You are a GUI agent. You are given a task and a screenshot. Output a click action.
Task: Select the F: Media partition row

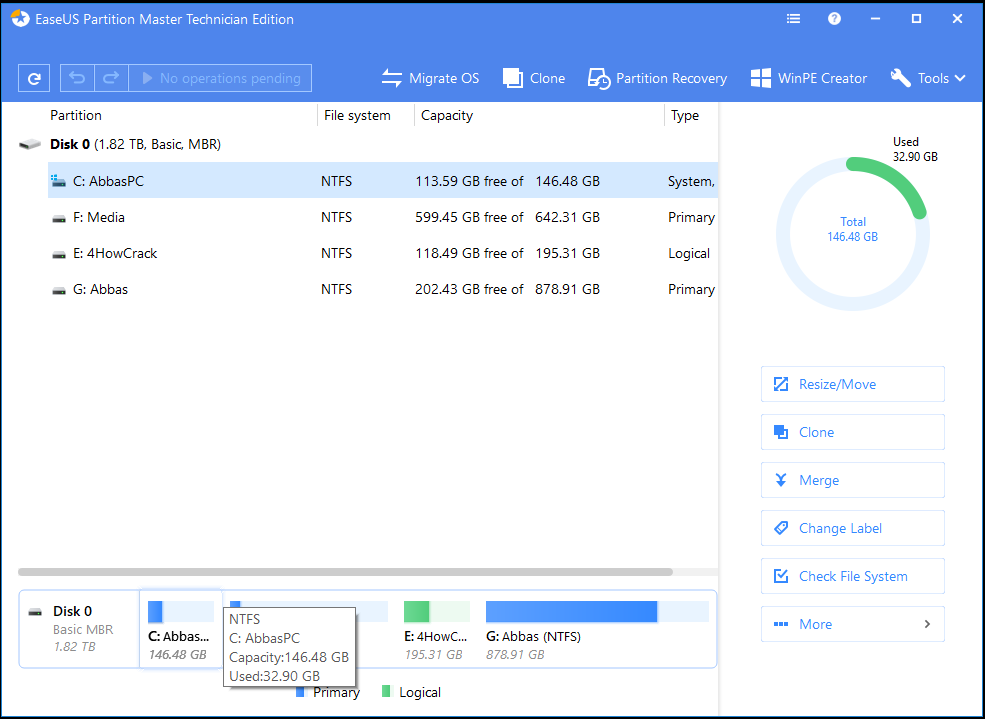click(x=383, y=217)
